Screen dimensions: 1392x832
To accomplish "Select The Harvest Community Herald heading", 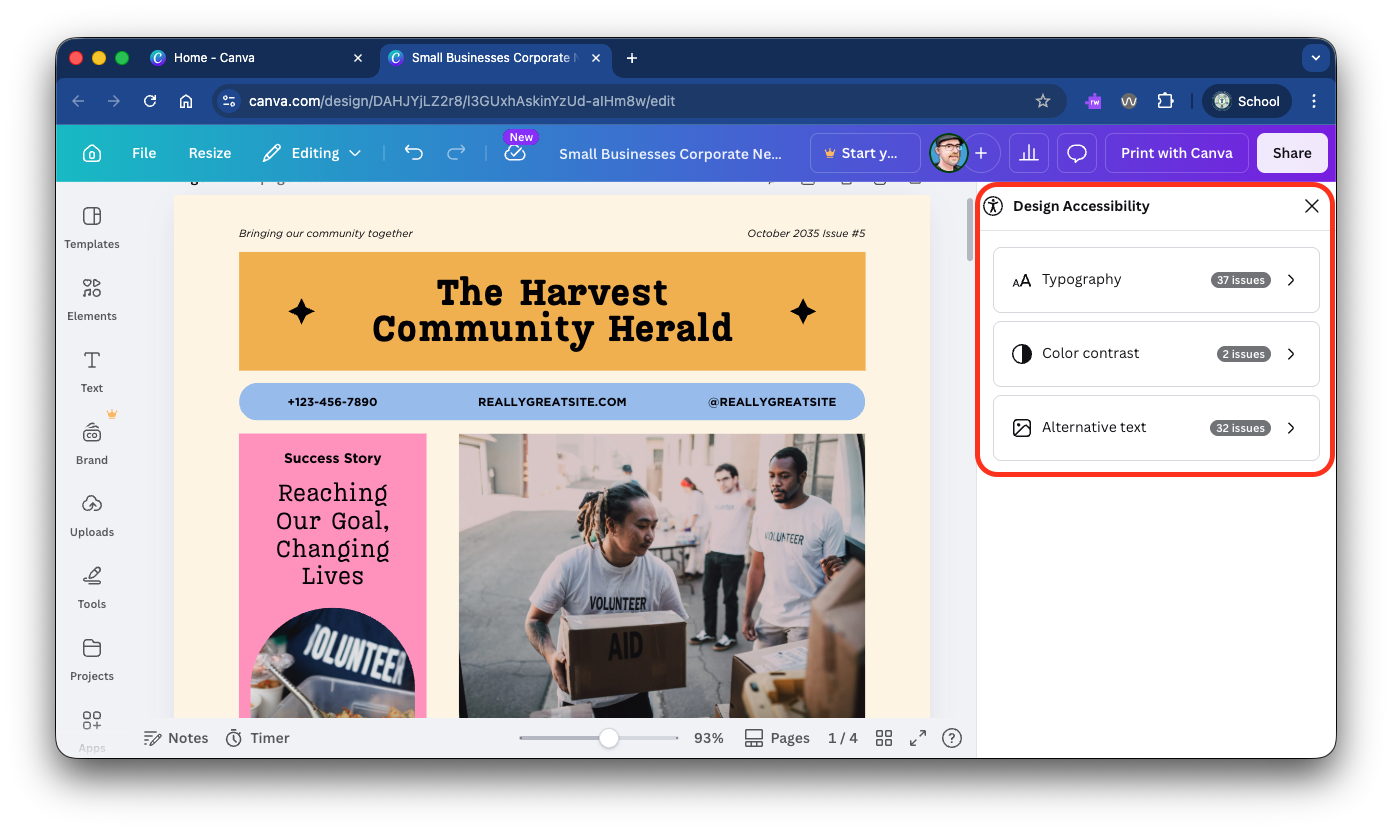I will click(552, 311).
